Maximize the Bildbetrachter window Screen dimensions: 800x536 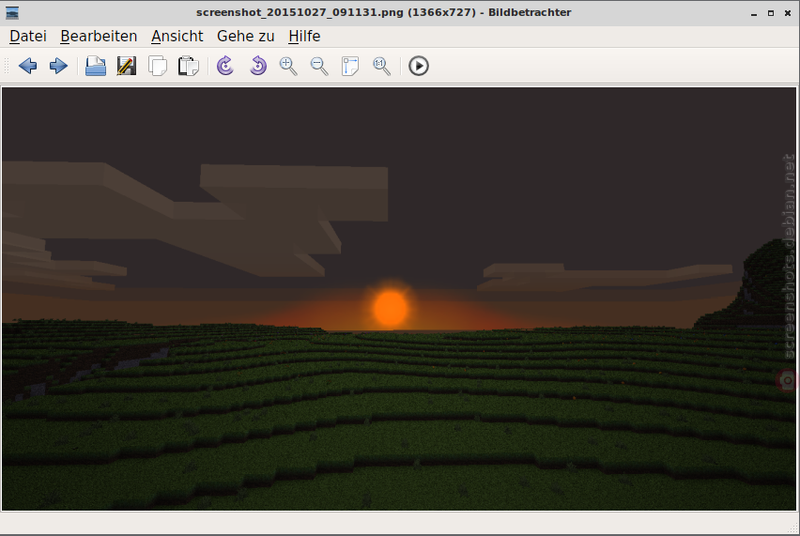(x=771, y=13)
